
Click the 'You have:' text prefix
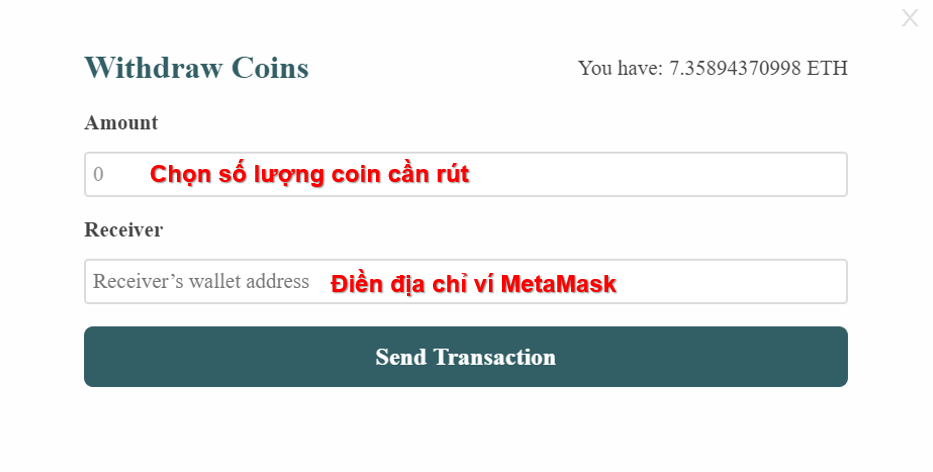620,68
